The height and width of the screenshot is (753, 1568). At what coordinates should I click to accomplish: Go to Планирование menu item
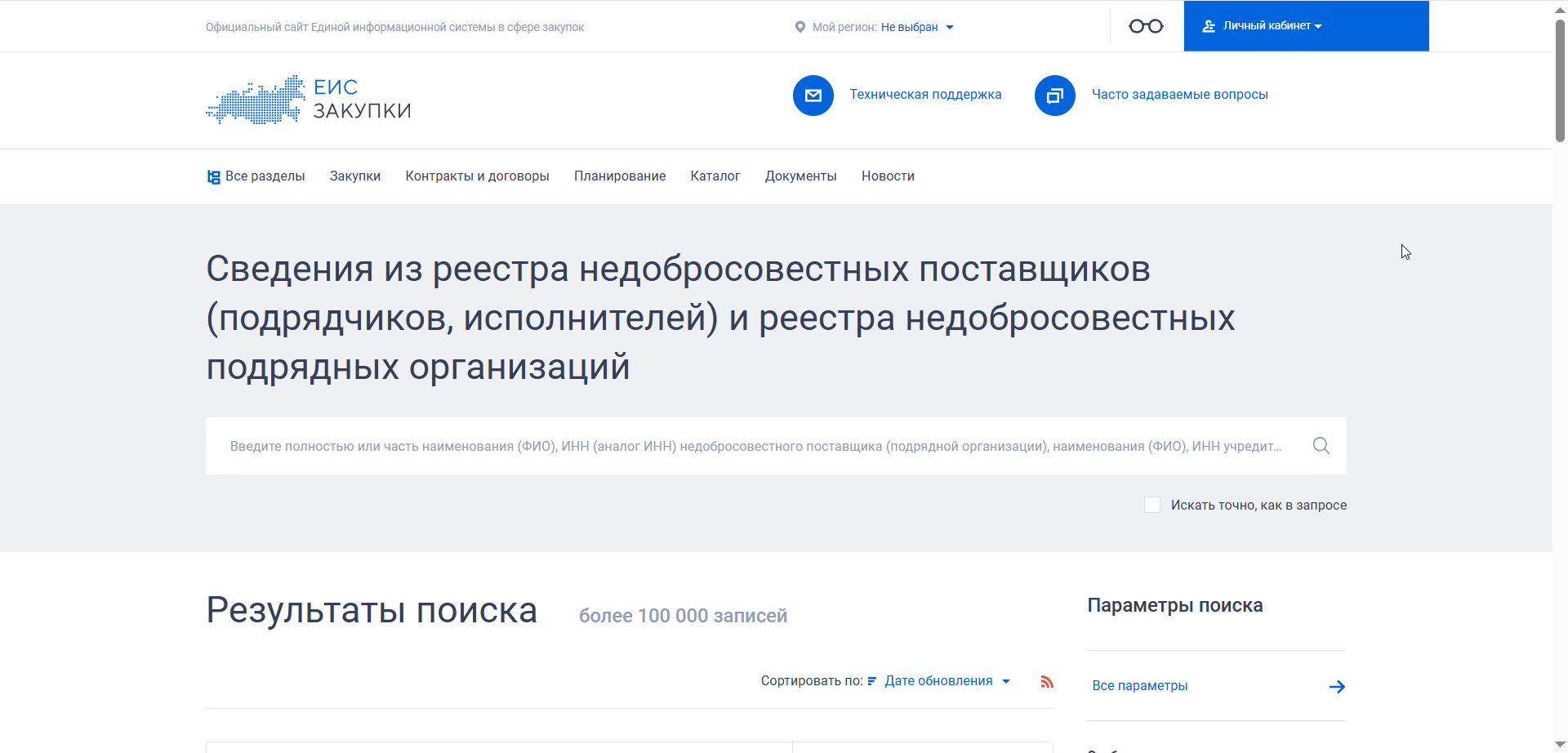point(620,176)
